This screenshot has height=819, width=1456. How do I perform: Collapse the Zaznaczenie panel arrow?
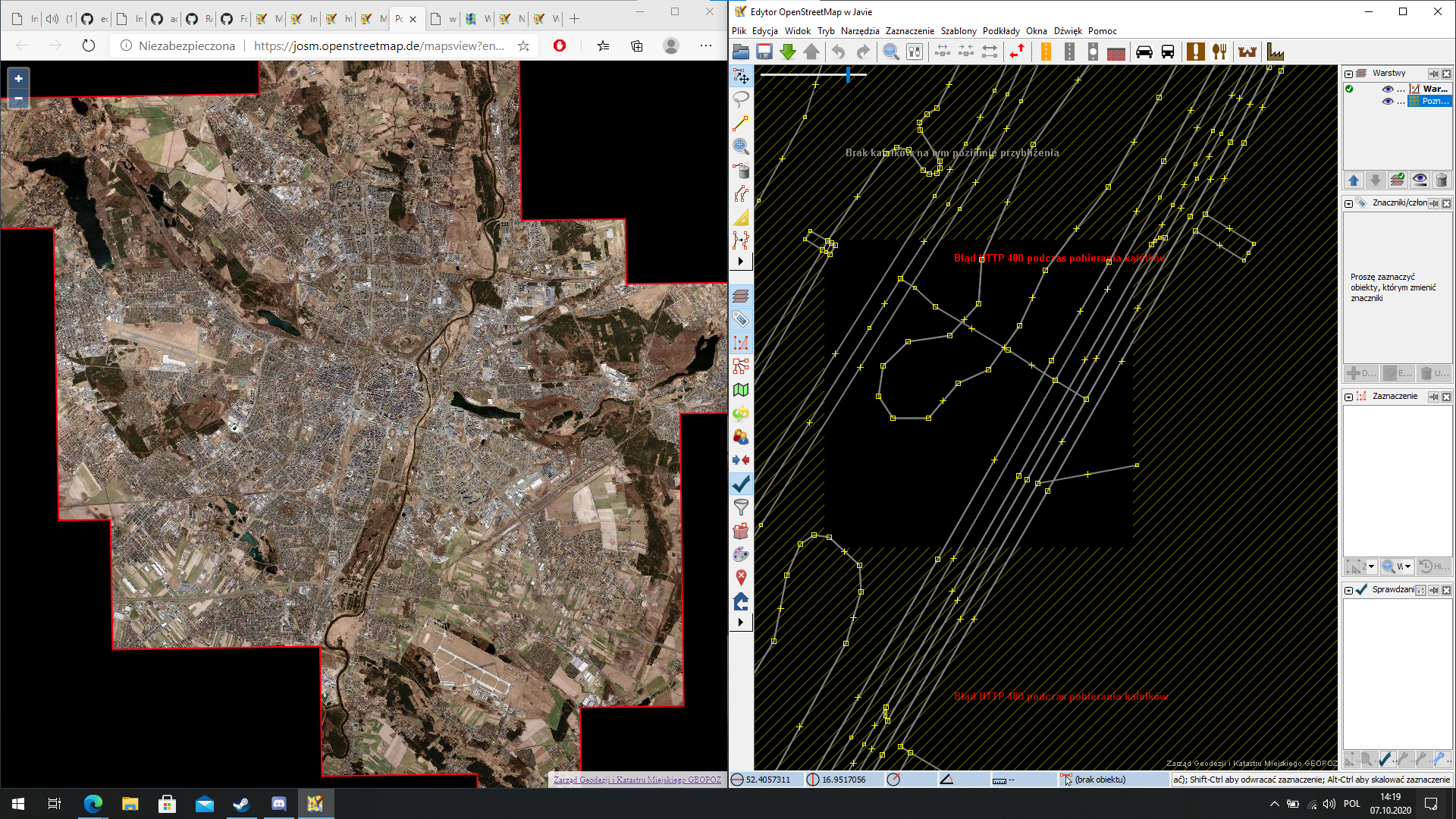1348,397
